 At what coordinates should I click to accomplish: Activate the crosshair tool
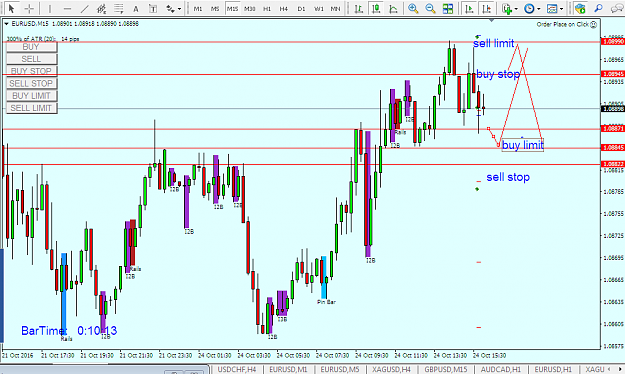29,8
